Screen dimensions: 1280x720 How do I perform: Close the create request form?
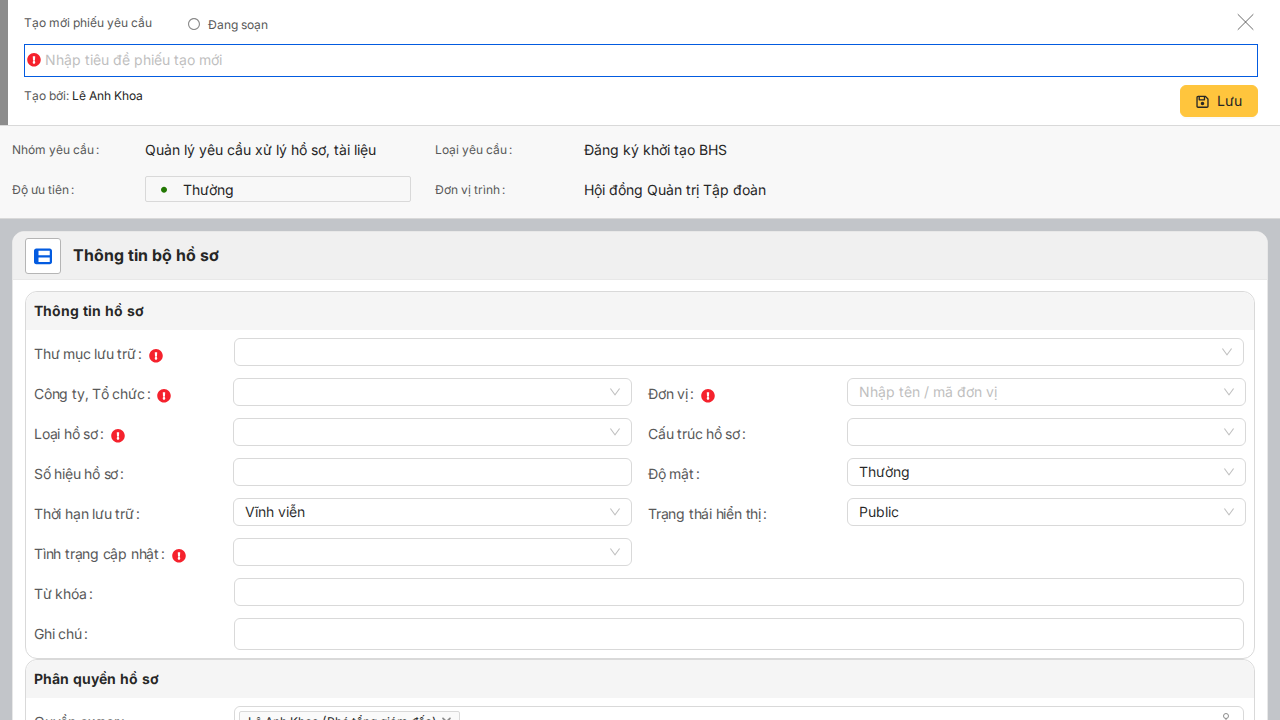(1245, 22)
